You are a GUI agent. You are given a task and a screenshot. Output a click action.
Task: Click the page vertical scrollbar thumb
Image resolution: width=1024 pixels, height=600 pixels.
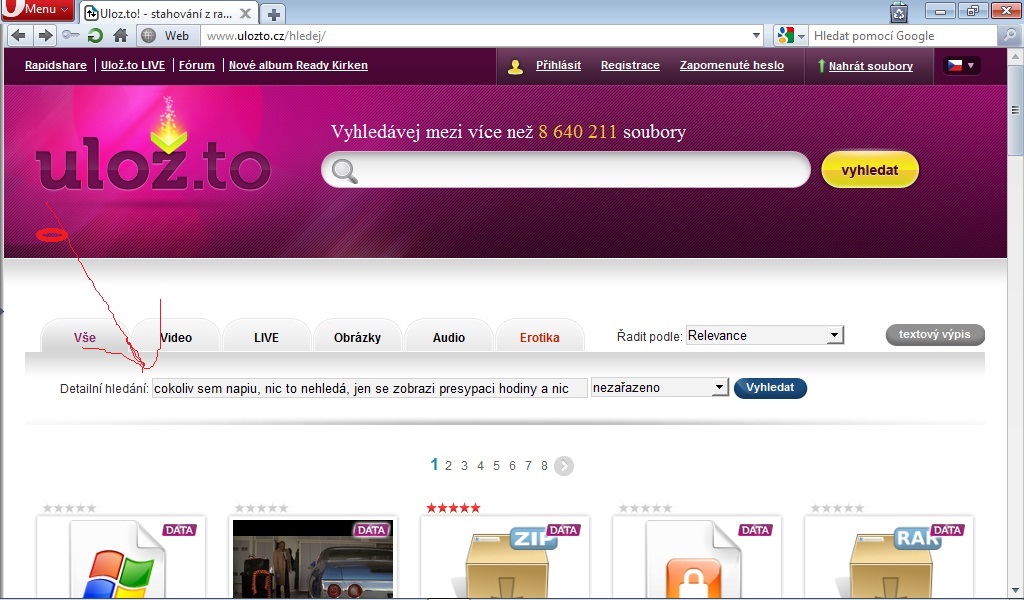pos(1015,110)
